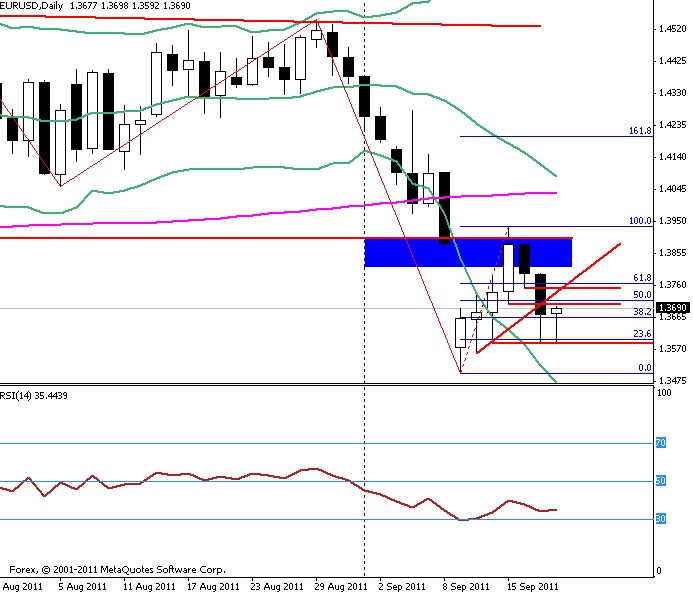Select the rising red trendline near 1.3855
693x595 pixels.
click(x=548, y=298)
